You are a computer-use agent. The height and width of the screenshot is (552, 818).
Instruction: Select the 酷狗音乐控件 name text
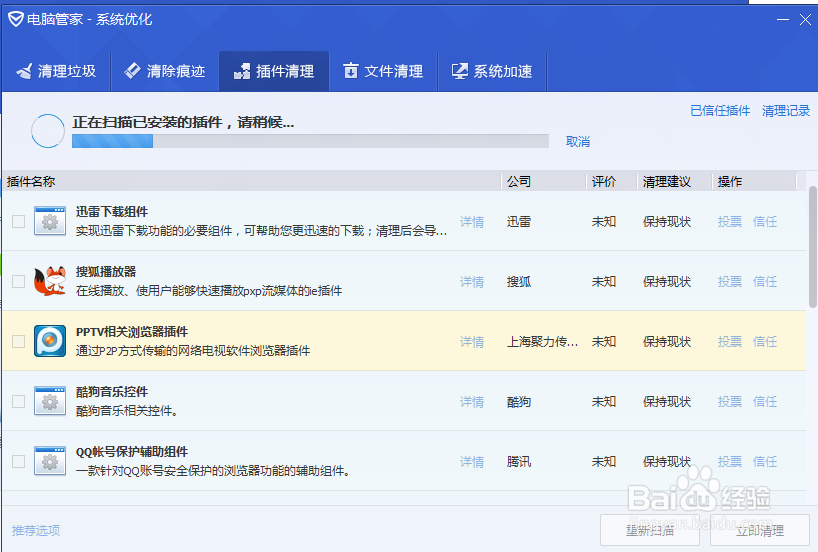(x=112, y=391)
